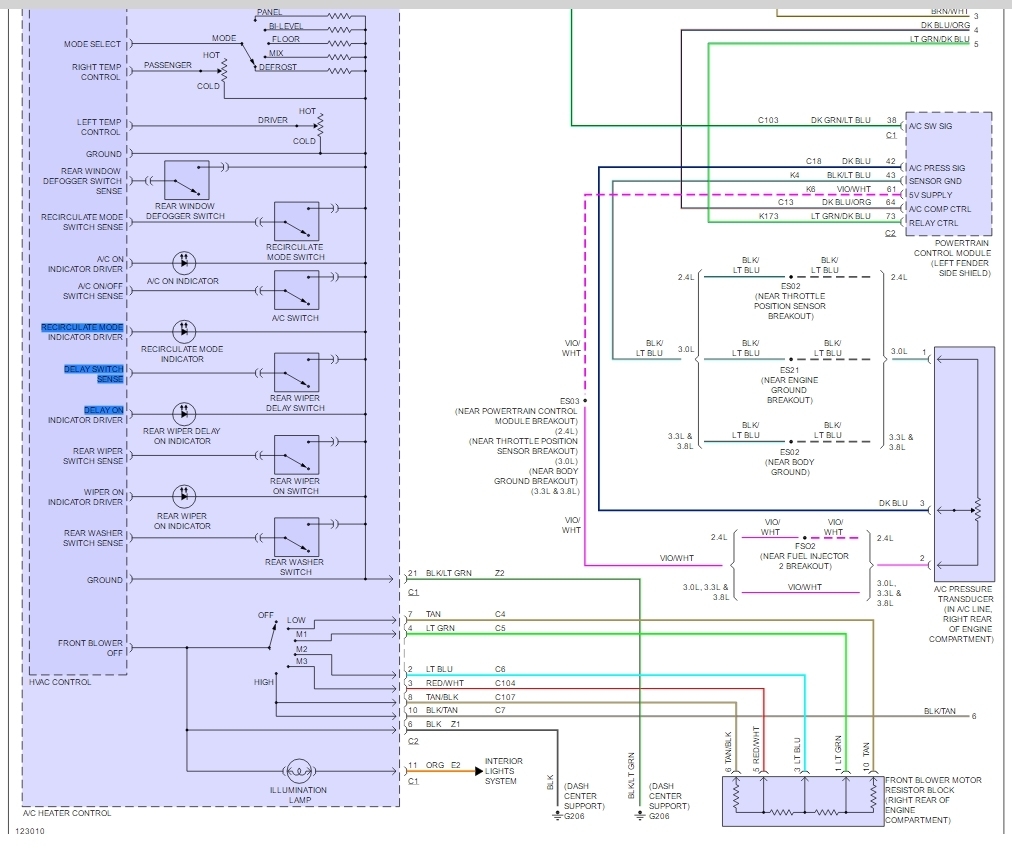The width and height of the screenshot is (1012, 848).
Task: Click the A/C switch symbol
Action: click(296, 290)
